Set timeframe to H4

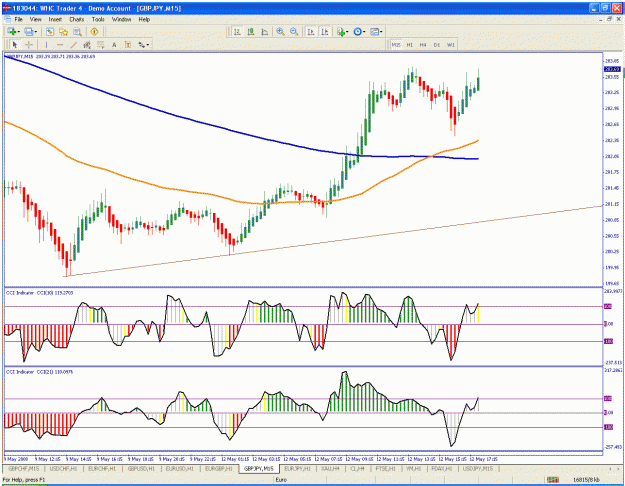pos(423,45)
